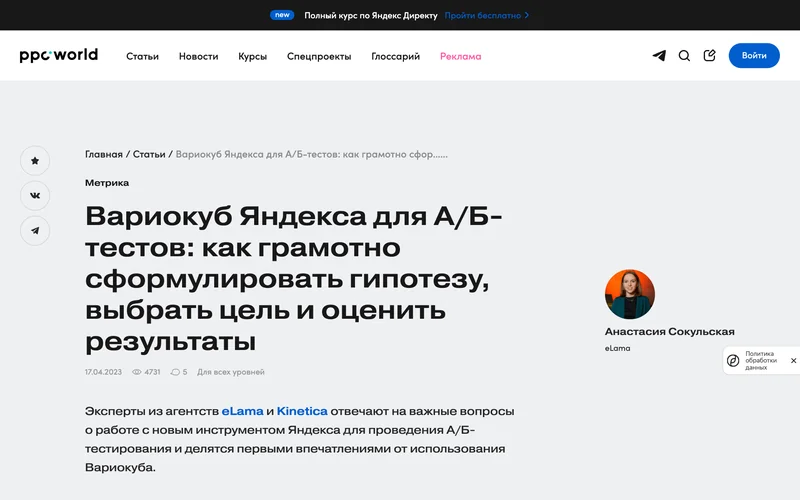
Task: Click the author's avatar photo
Action: pyautogui.click(x=630, y=294)
